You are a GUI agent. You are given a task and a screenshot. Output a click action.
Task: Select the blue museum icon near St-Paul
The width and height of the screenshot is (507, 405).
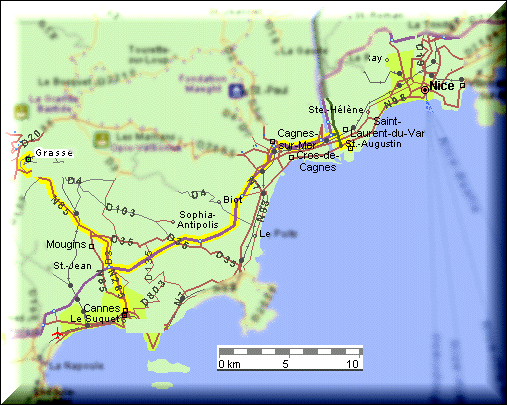pyautogui.click(x=236, y=91)
